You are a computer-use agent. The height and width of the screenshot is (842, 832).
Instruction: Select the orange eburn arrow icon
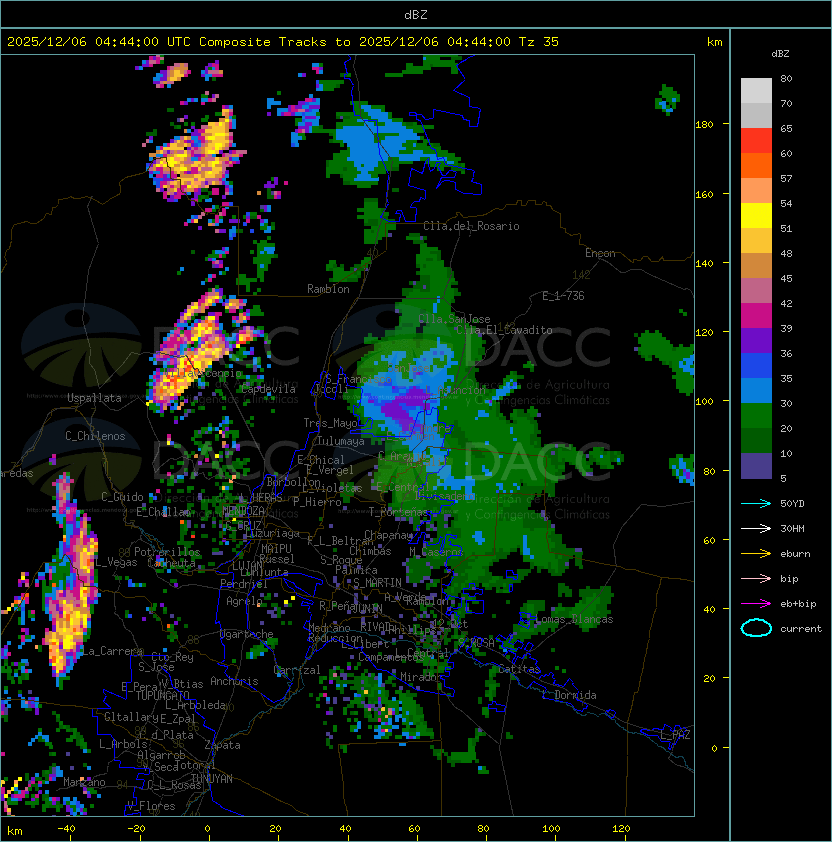[756, 553]
